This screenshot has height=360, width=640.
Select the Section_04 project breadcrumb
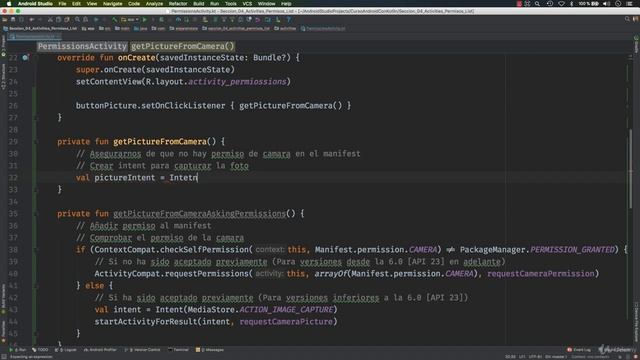[40, 29]
